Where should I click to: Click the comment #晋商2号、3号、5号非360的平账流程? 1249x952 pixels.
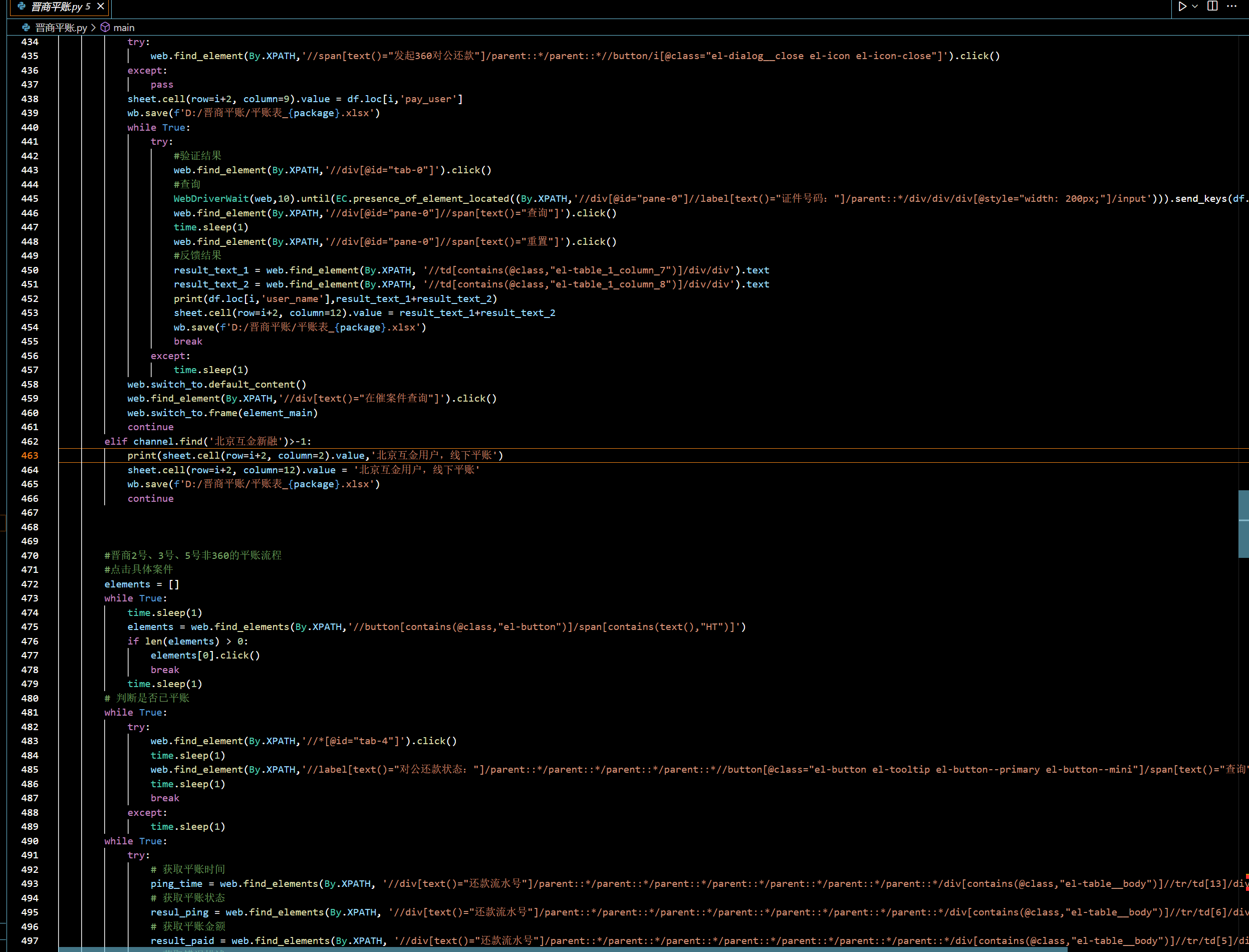point(193,555)
